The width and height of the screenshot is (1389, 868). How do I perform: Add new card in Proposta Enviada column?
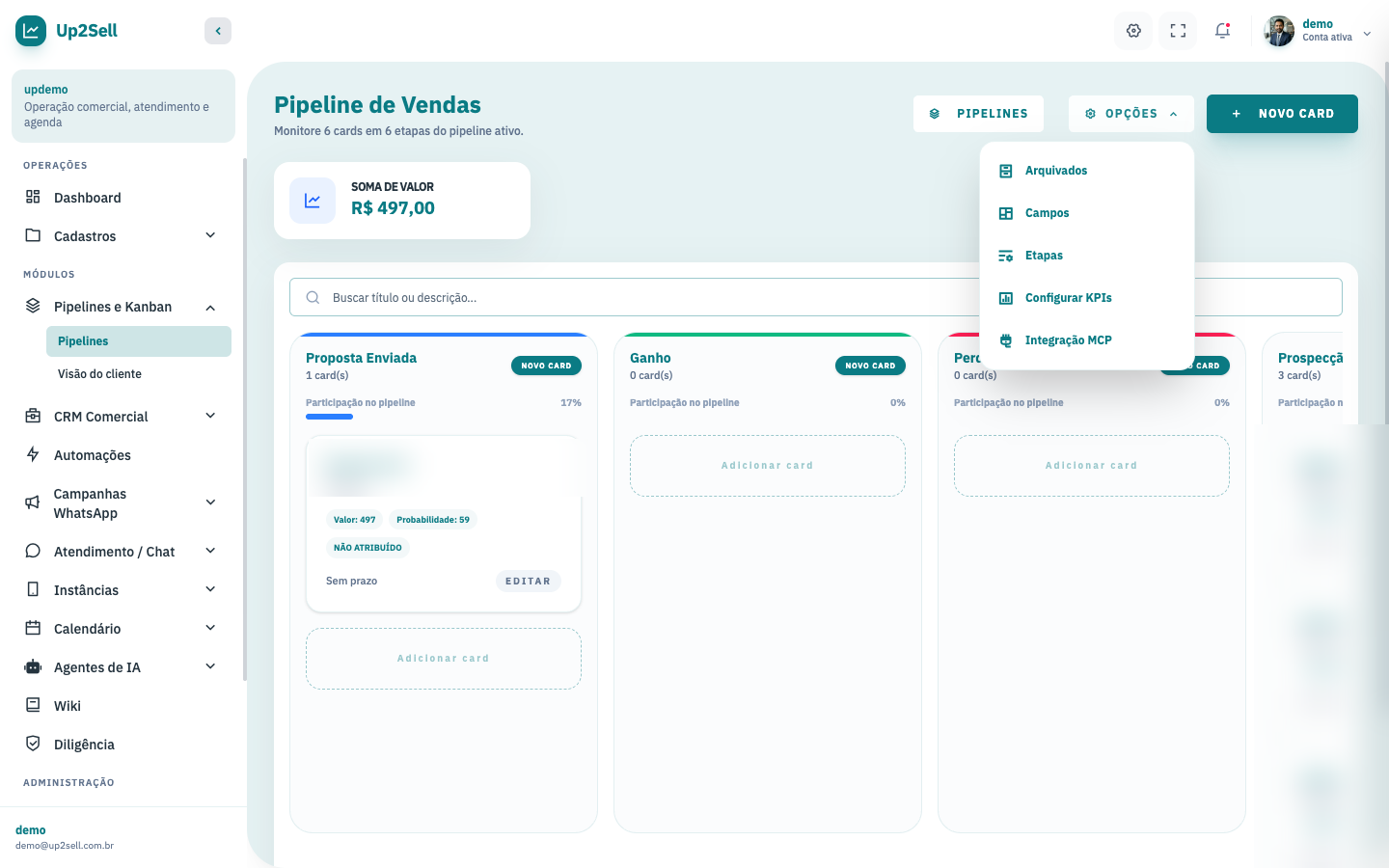point(546,366)
